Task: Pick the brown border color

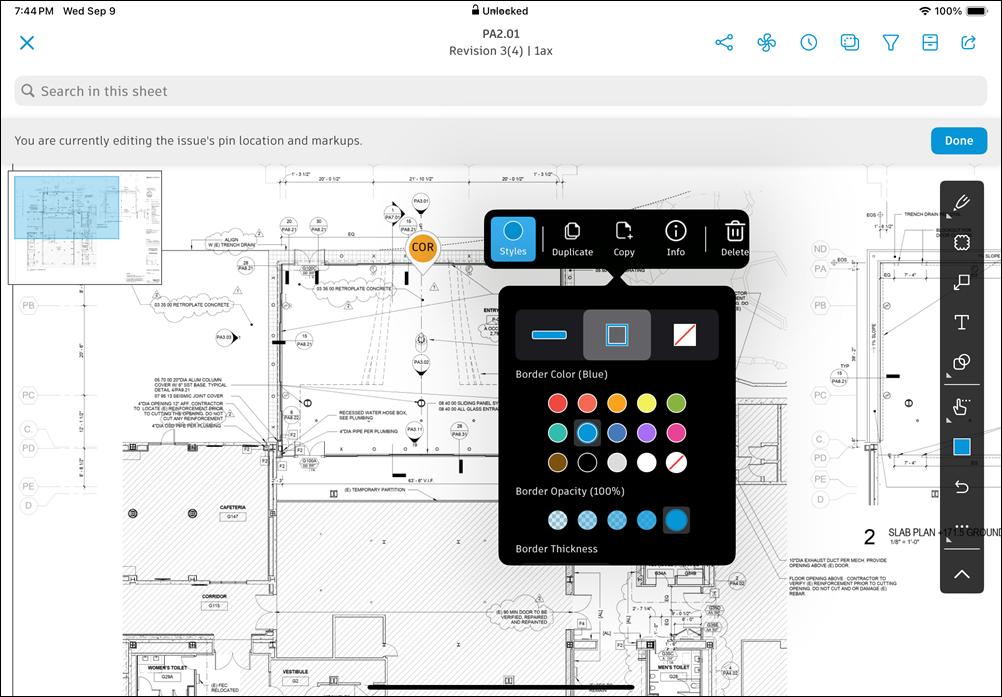Action: click(x=558, y=463)
